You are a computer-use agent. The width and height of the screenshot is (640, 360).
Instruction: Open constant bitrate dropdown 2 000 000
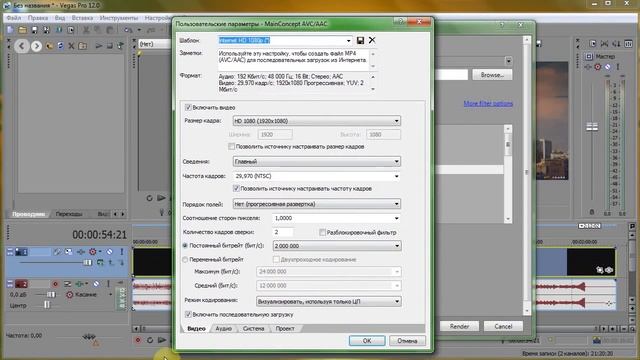[x=337, y=246]
